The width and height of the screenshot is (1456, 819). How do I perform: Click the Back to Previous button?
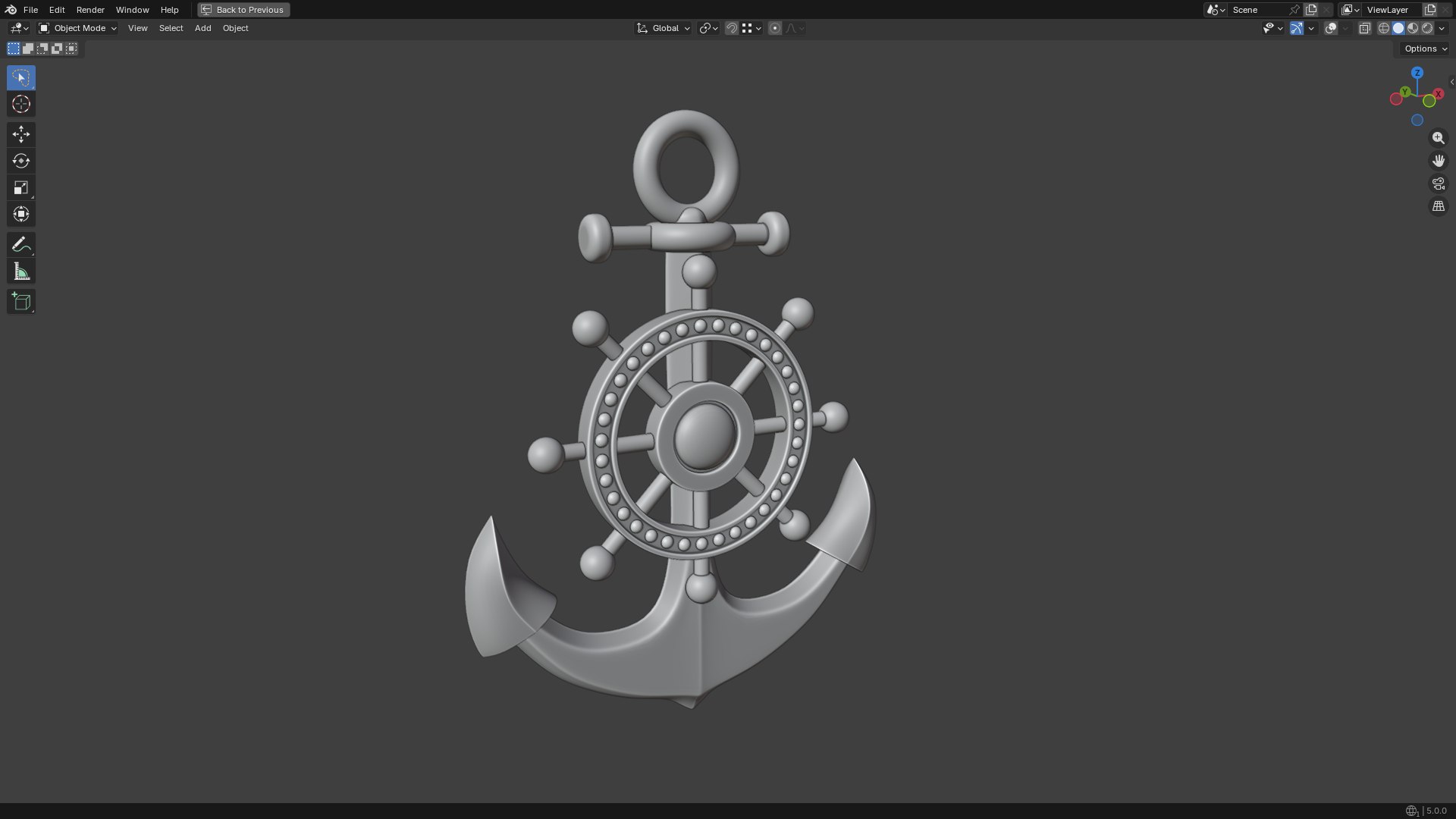[243, 10]
